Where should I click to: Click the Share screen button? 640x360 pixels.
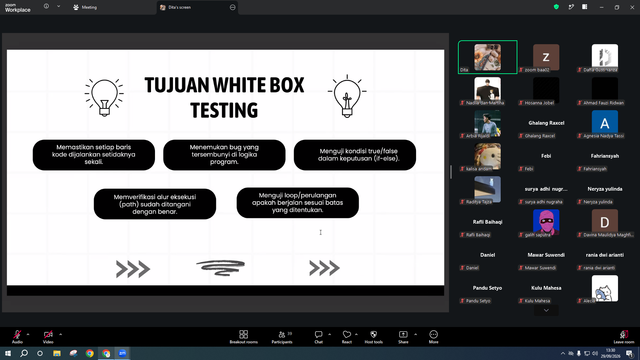coord(403,337)
